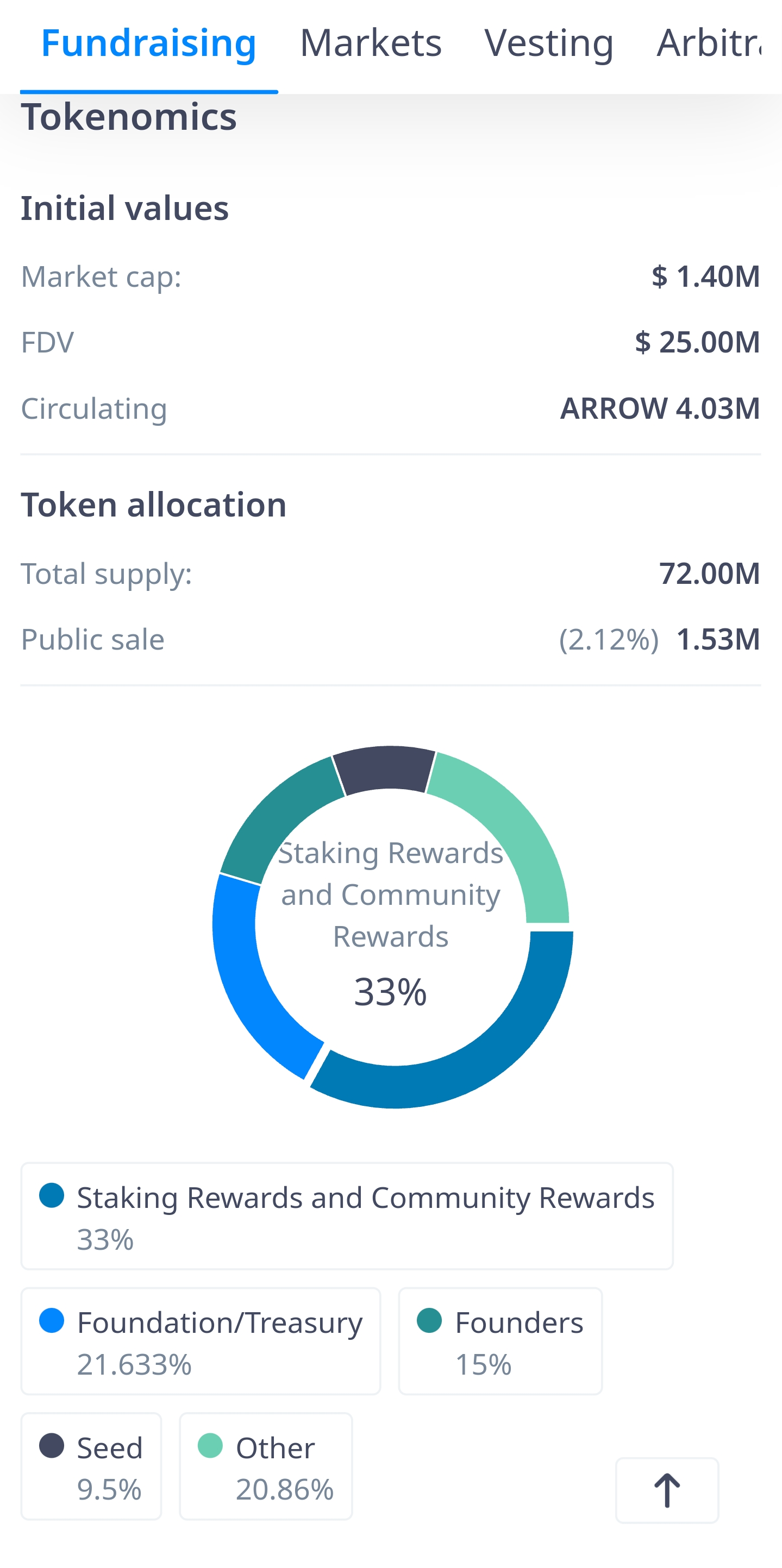Click the Other mint-green legend dot
Viewport: 782px width, 1568px height.
pyautogui.click(x=210, y=1446)
